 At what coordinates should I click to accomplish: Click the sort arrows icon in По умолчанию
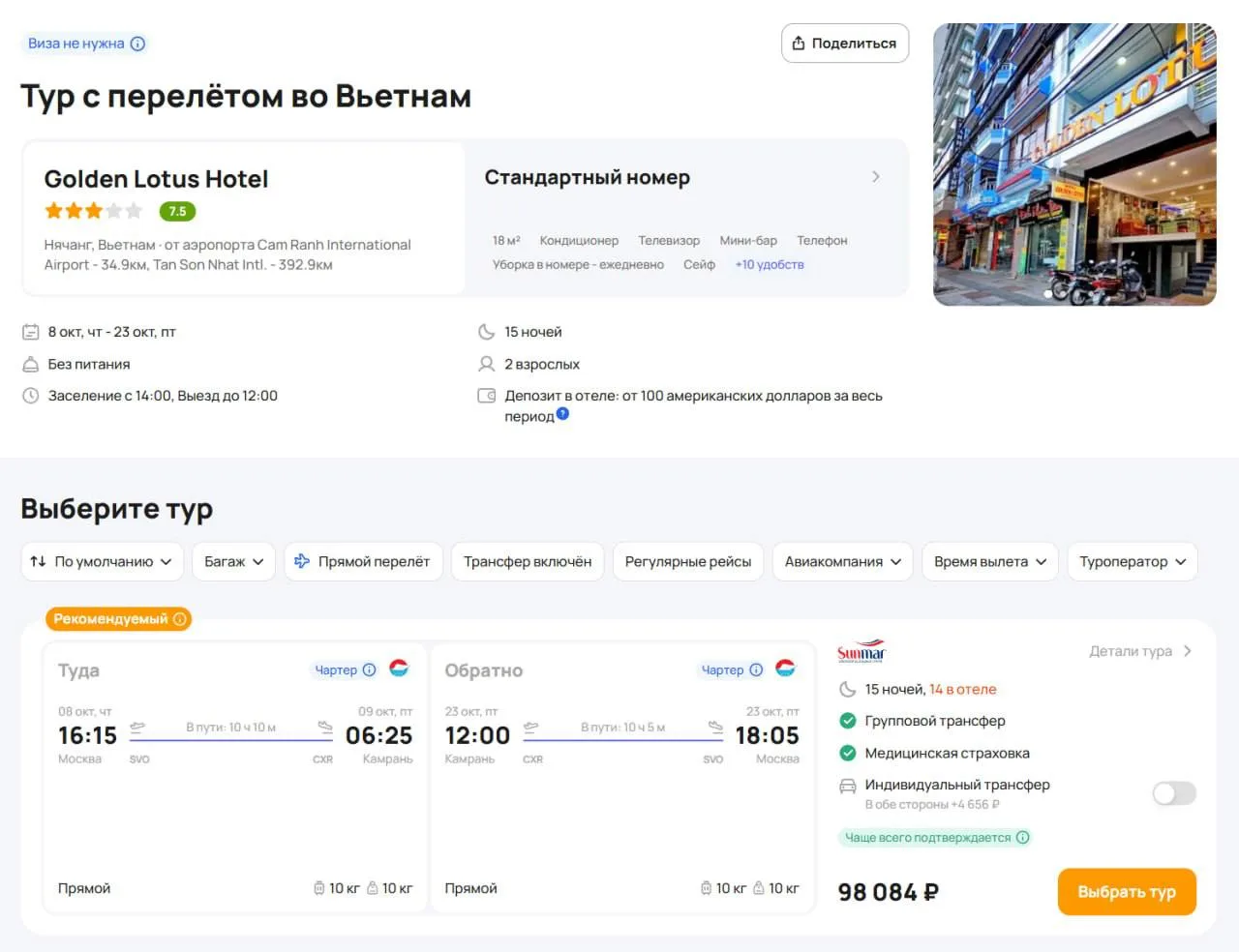[x=39, y=561]
